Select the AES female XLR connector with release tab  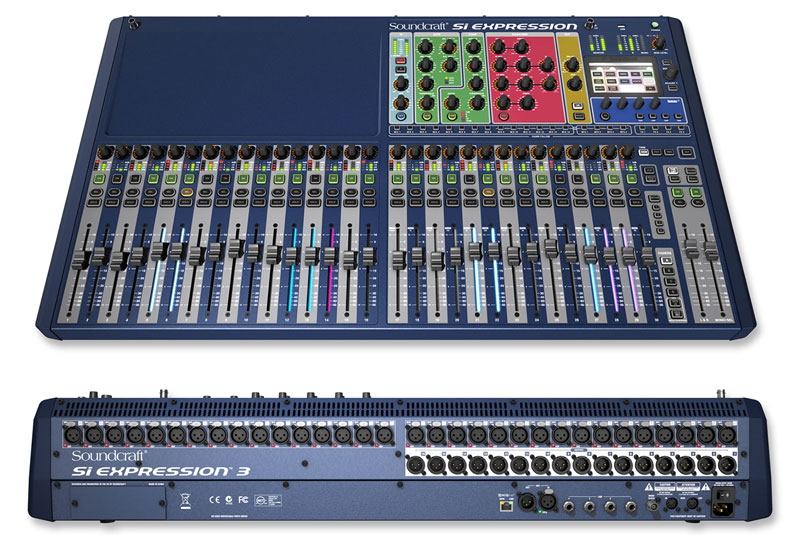547,502
